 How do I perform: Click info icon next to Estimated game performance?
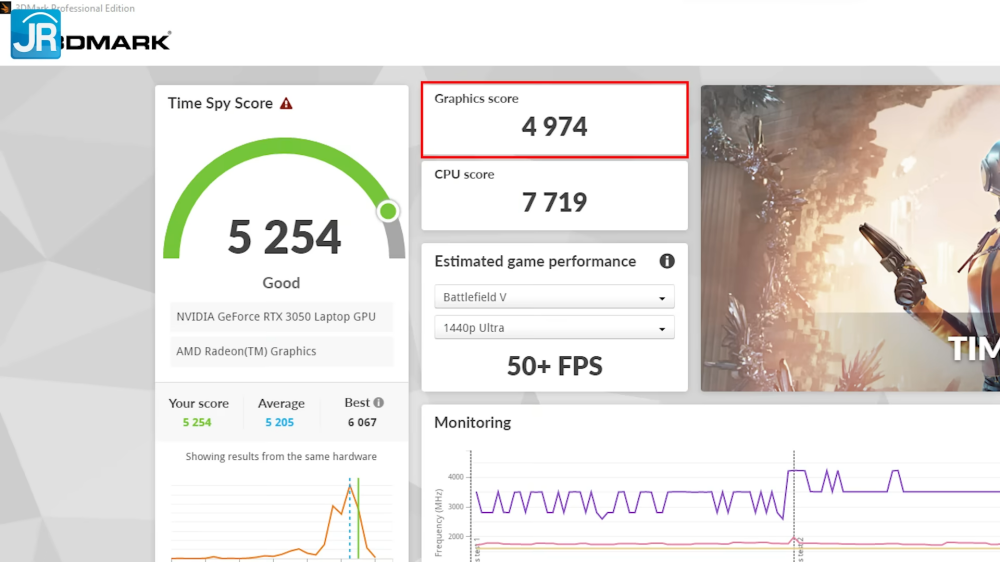click(667, 261)
